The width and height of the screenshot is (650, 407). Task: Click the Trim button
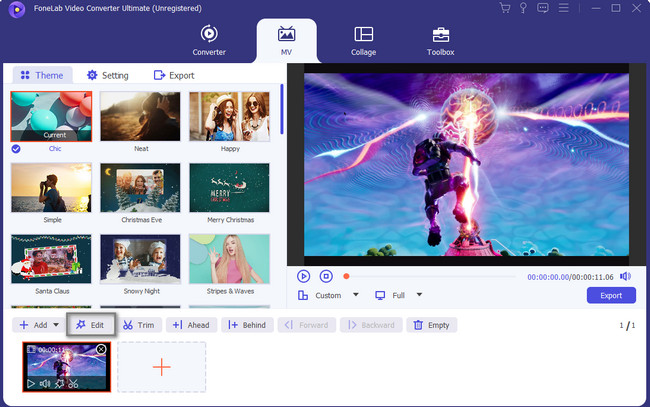139,325
